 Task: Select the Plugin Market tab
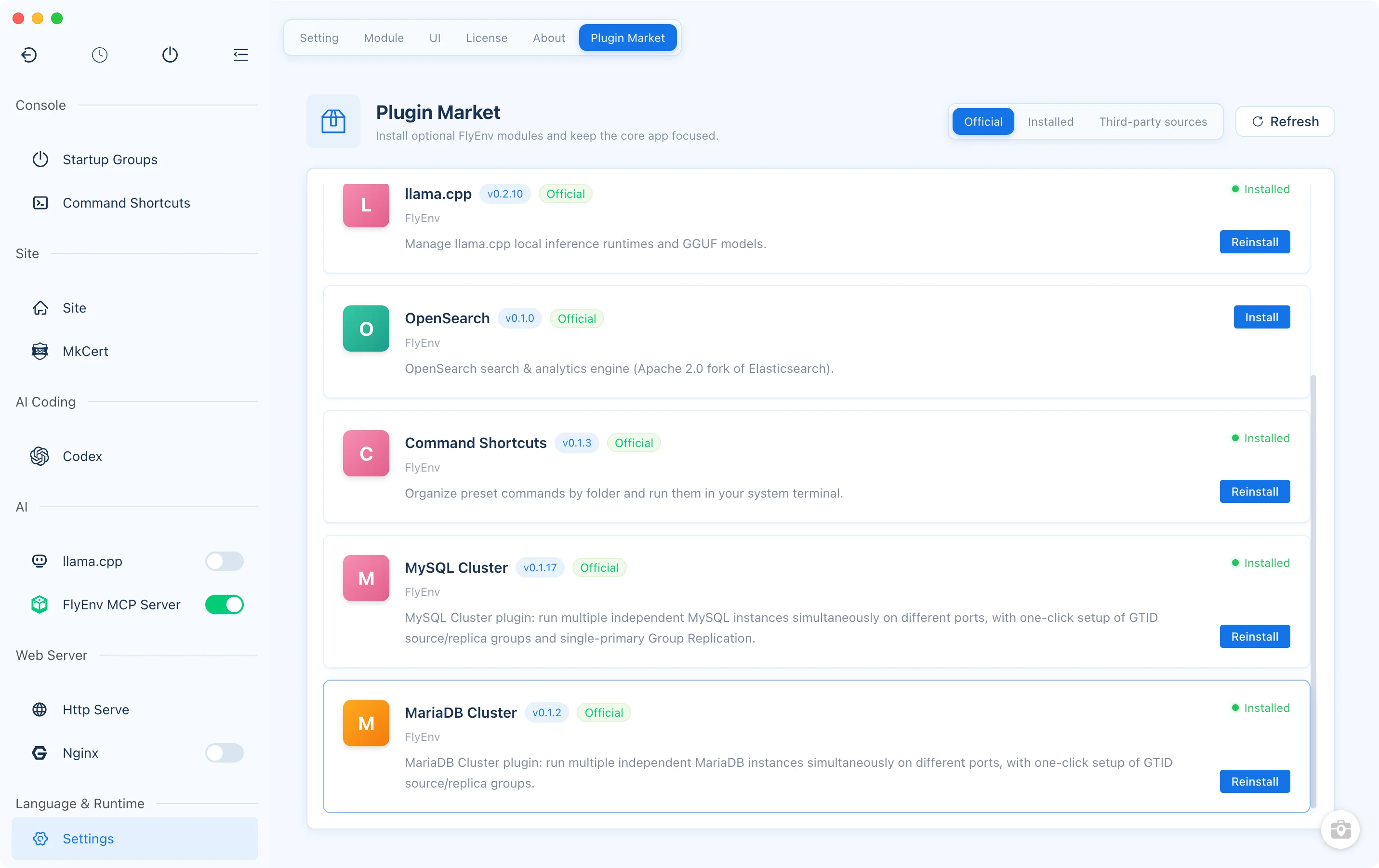tap(628, 38)
